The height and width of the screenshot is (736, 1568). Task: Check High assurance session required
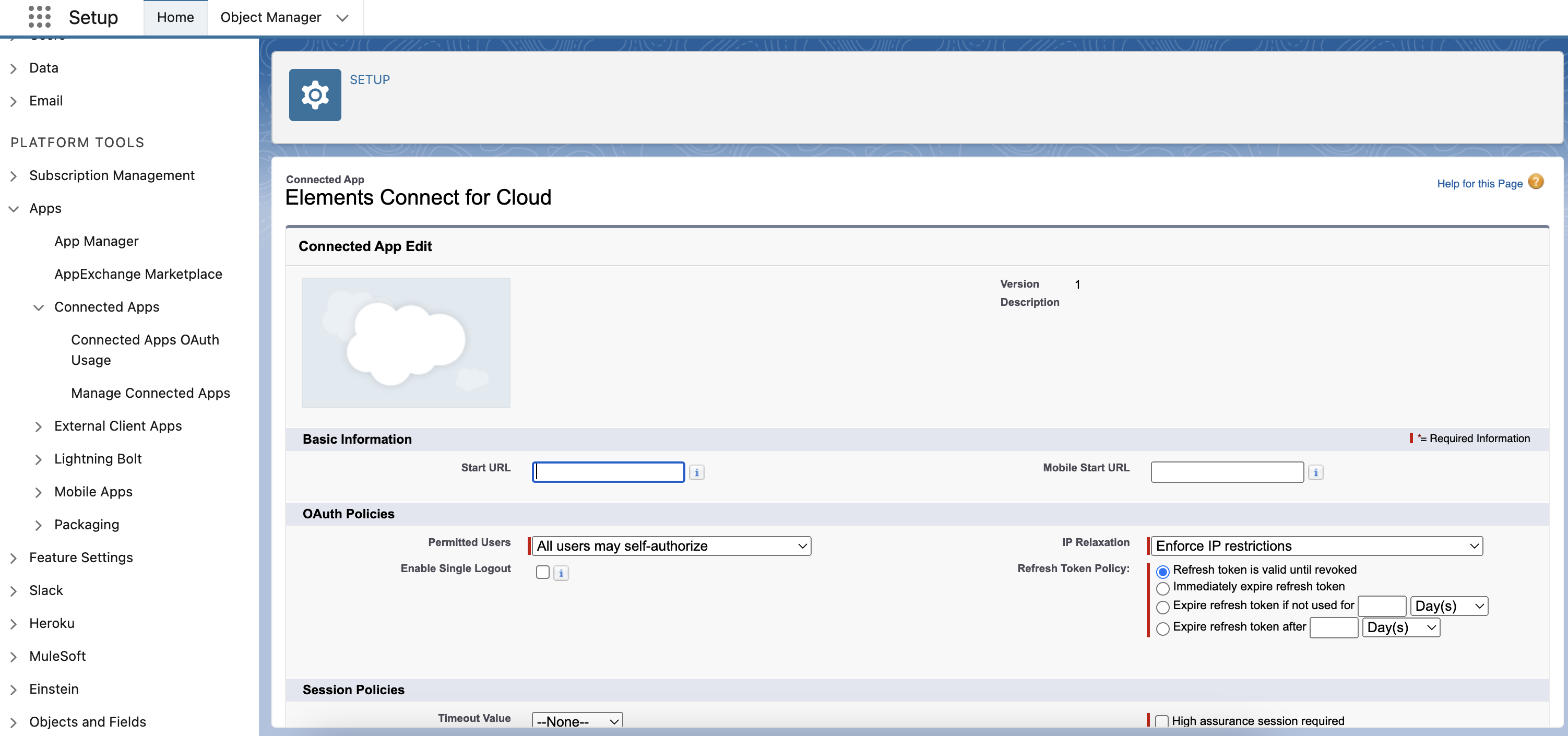click(1161, 721)
